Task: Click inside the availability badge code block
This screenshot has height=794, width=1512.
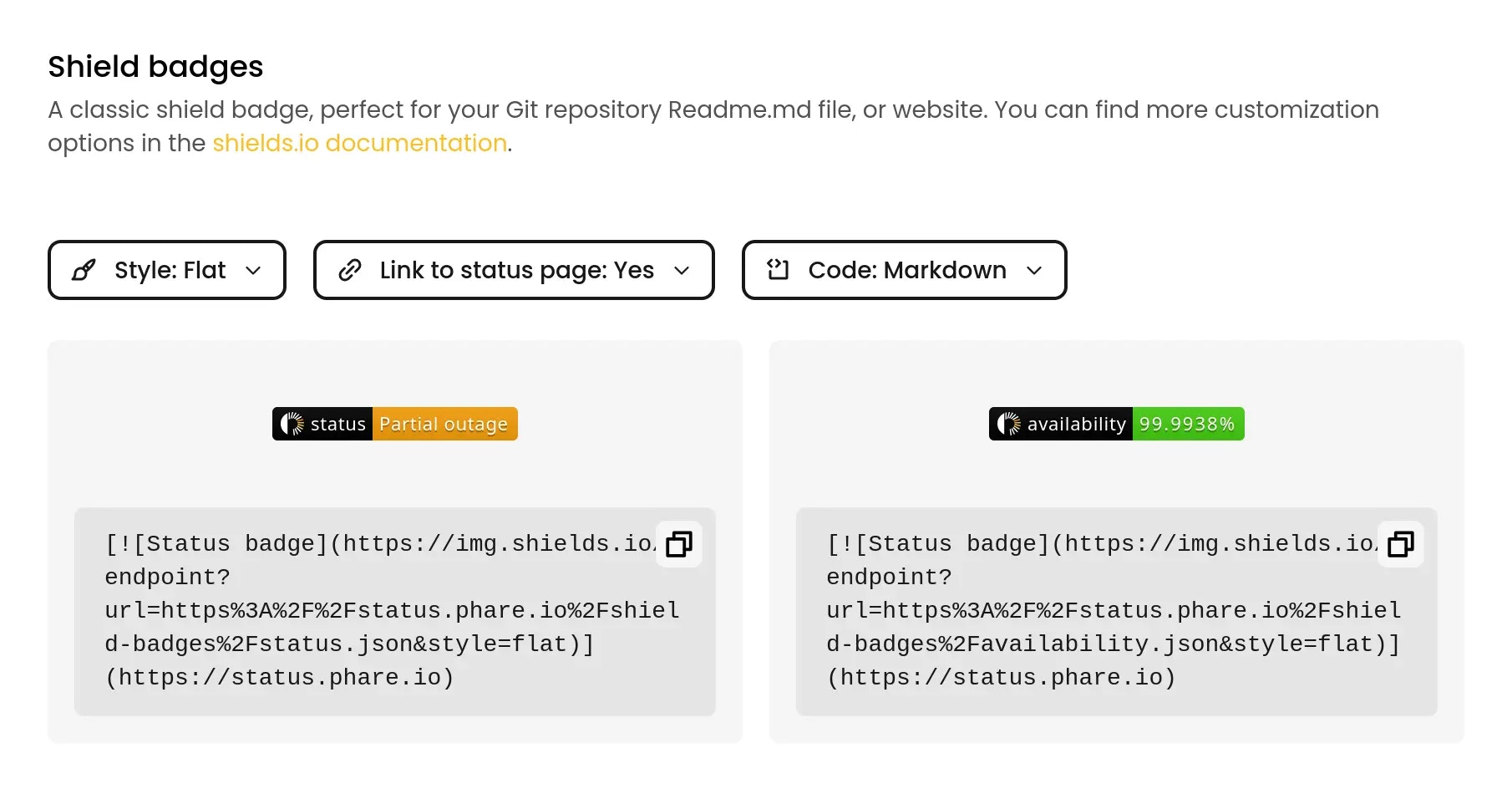Action: 1117,612
